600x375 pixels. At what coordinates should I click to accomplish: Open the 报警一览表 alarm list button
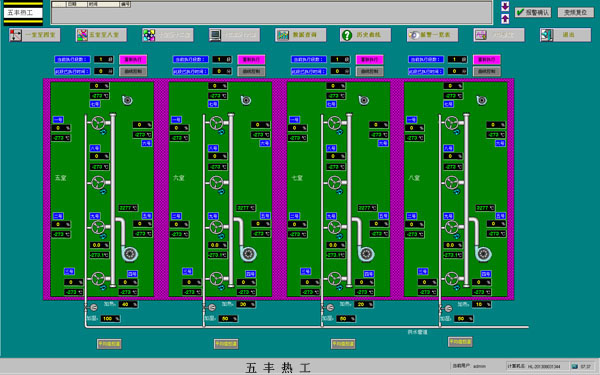pyautogui.click(x=432, y=35)
